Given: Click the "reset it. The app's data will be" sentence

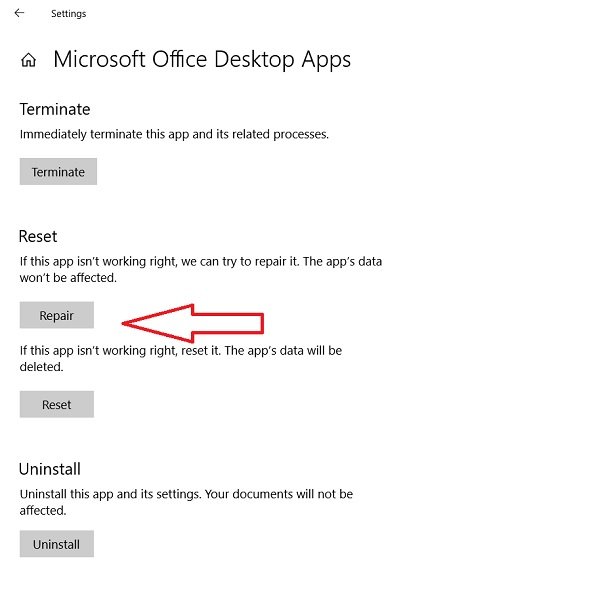Looking at the screenshot, I should 180,351.
